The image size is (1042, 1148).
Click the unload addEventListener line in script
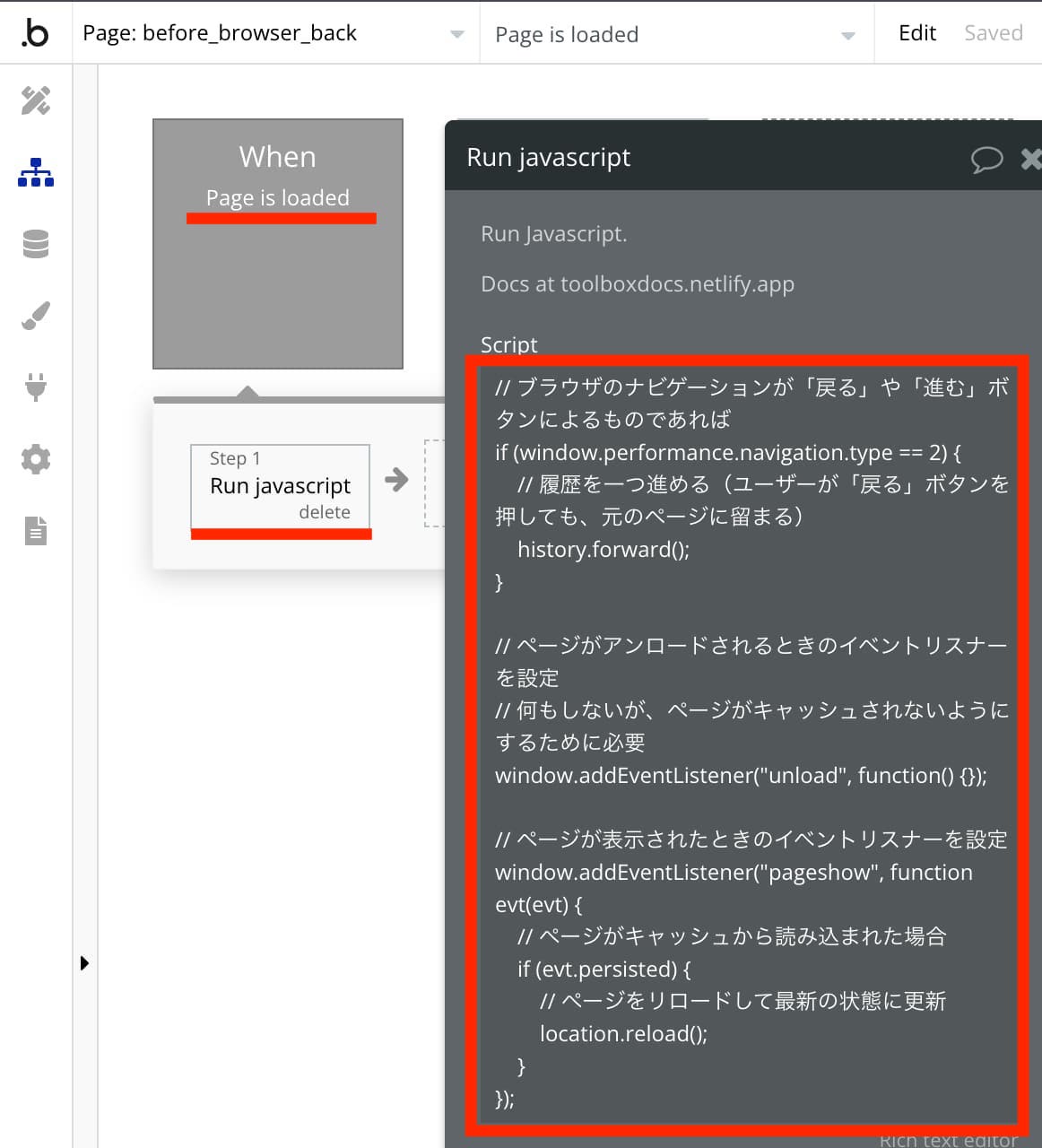coord(741,775)
